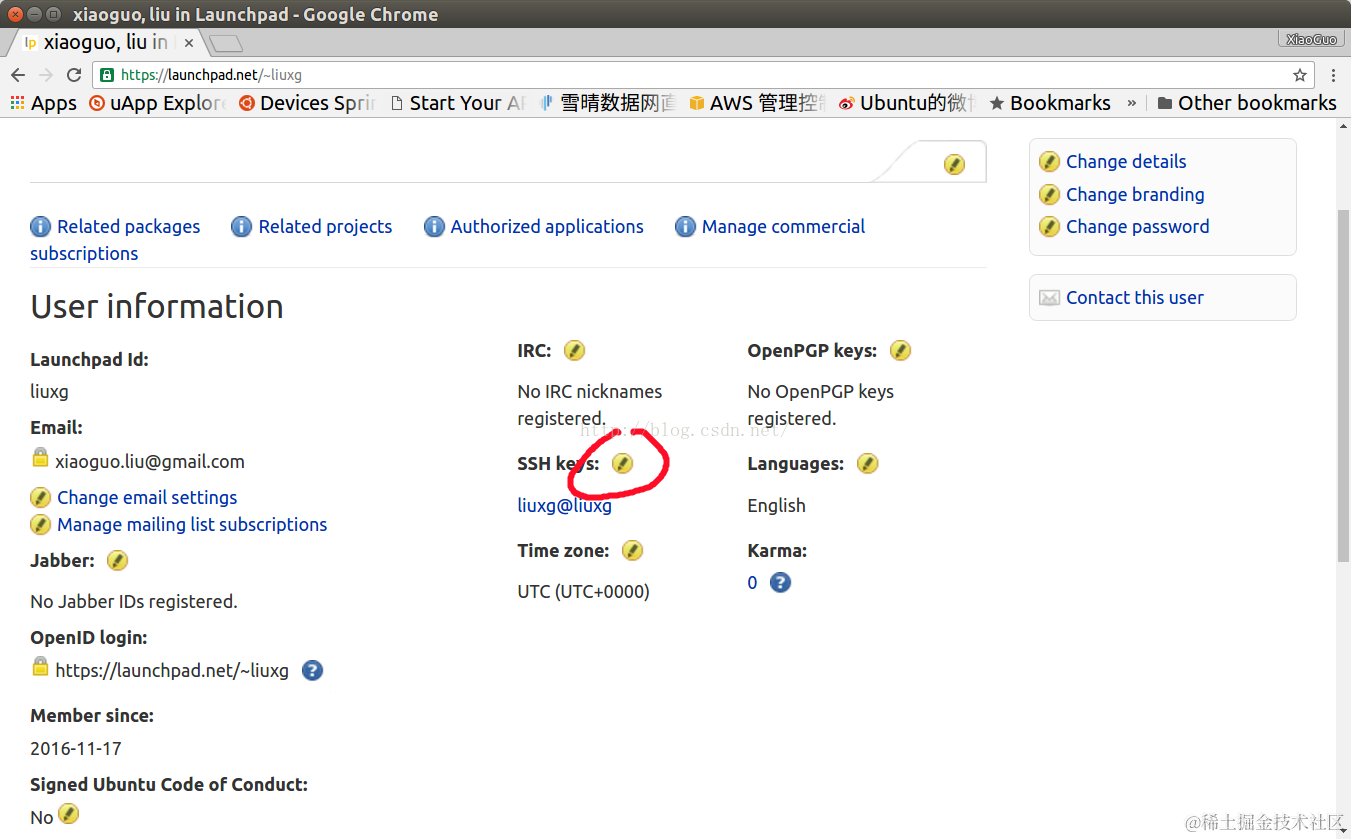View site security lock icon in address bar
The width and height of the screenshot is (1351, 839).
pos(107,75)
